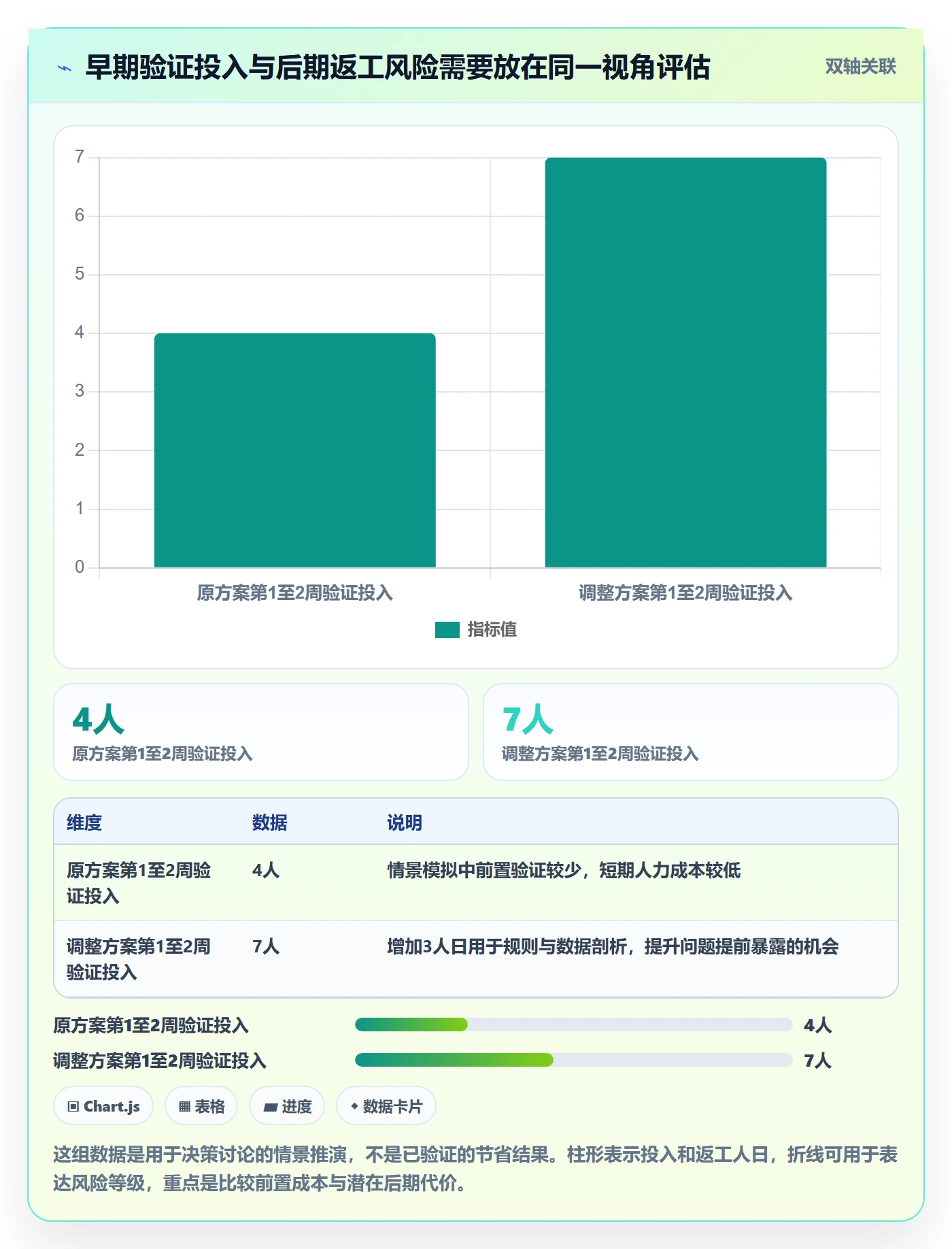Click the 双轴关联 label in the header
Image resolution: width=952 pixels, height=1249 pixels.
coord(860,66)
